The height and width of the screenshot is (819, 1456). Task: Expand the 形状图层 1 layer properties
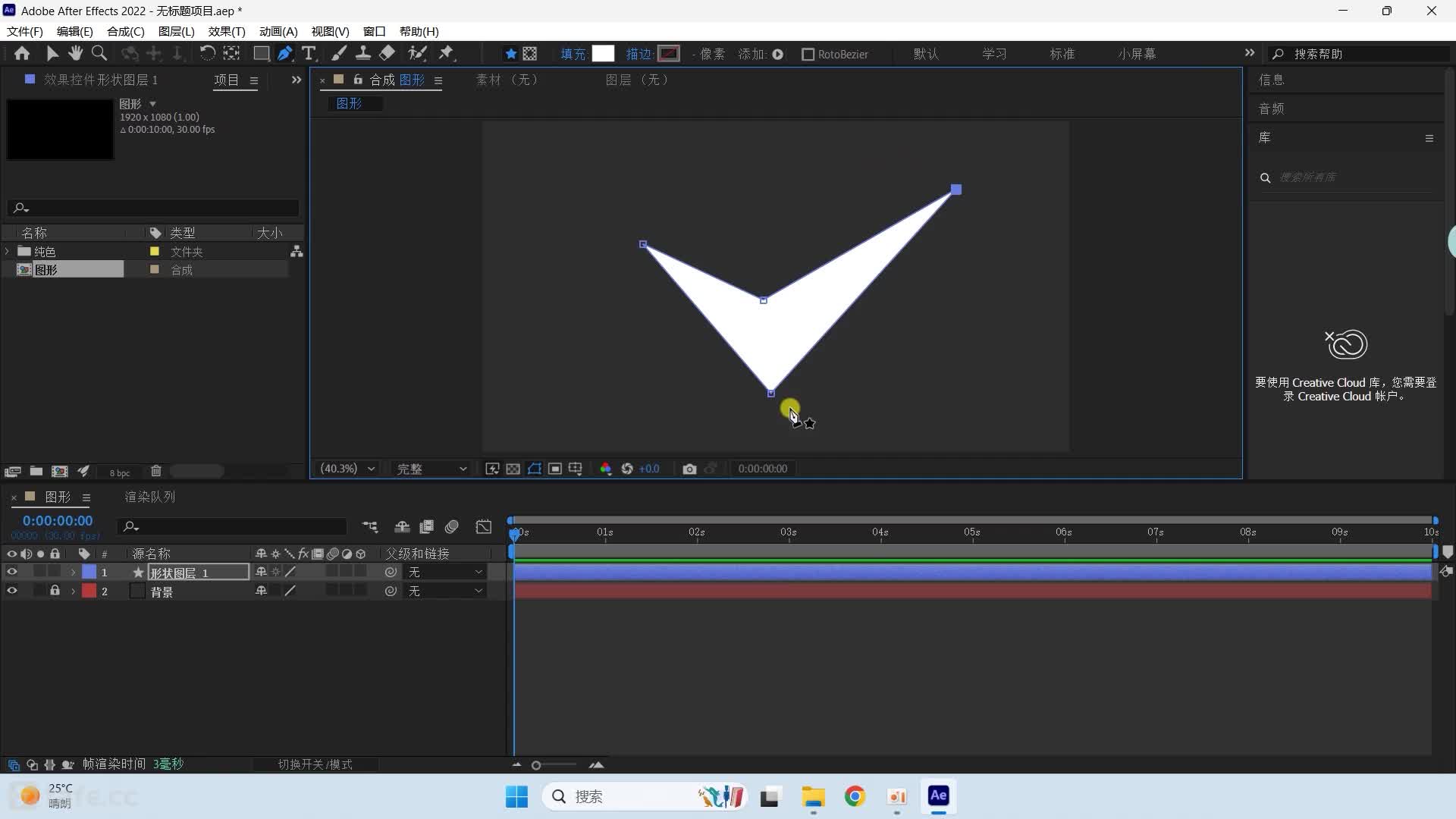click(73, 573)
